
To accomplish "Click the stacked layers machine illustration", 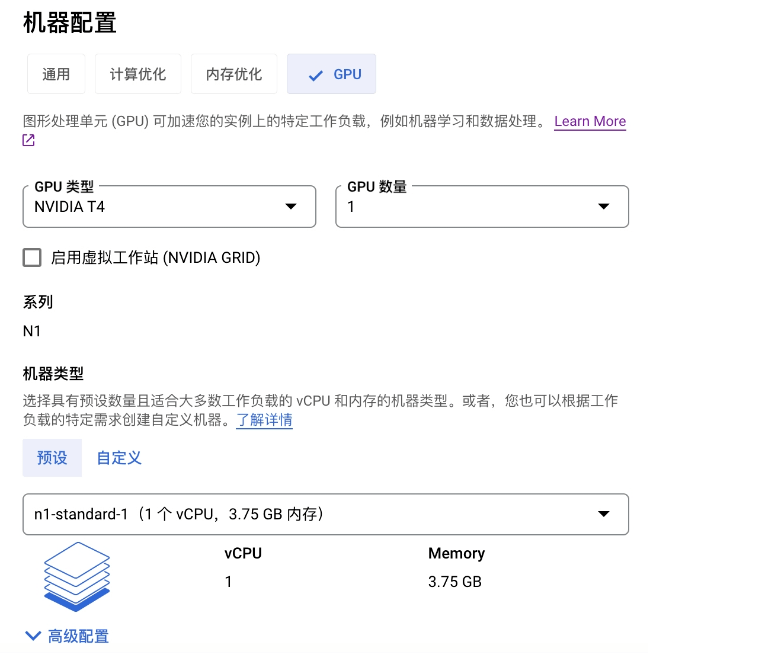I will [x=77, y=577].
